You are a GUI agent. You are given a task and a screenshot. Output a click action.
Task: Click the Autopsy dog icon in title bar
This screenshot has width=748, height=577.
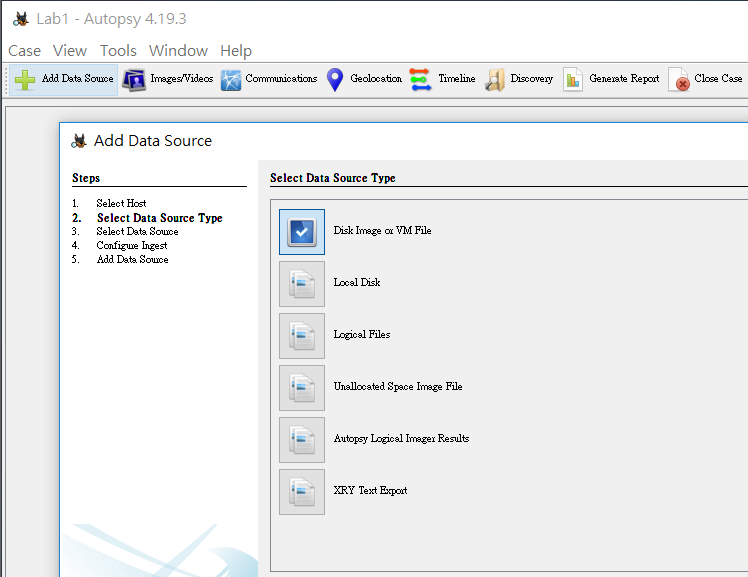tap(21, 19)
